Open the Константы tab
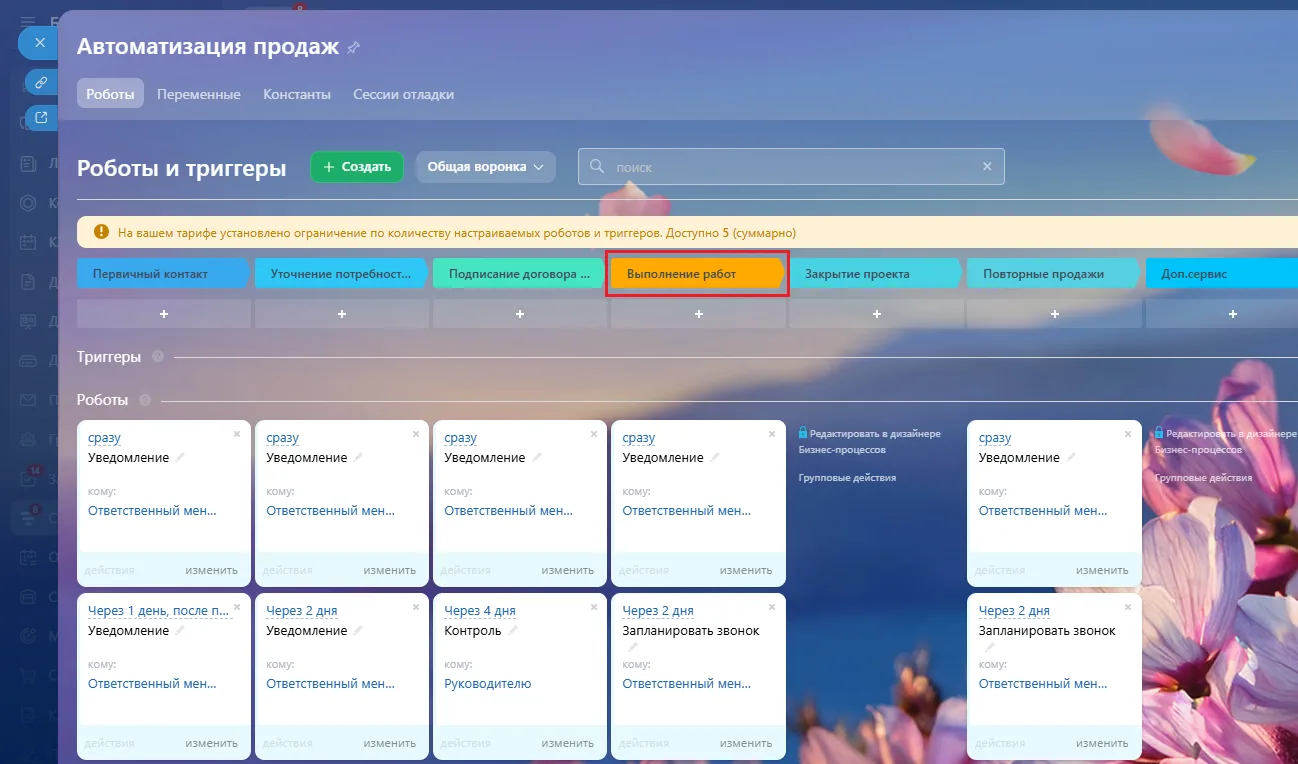 coord(297,94)
